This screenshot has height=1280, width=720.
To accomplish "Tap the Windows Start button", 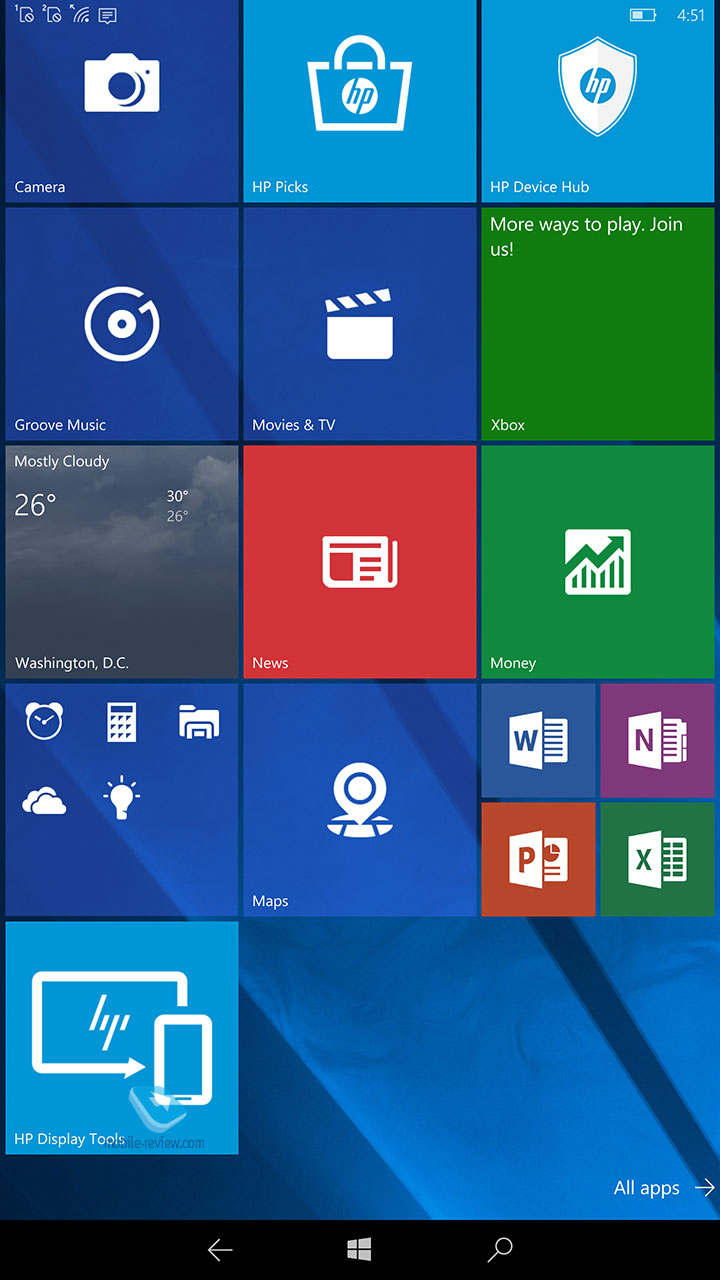I will (360, 1249).
